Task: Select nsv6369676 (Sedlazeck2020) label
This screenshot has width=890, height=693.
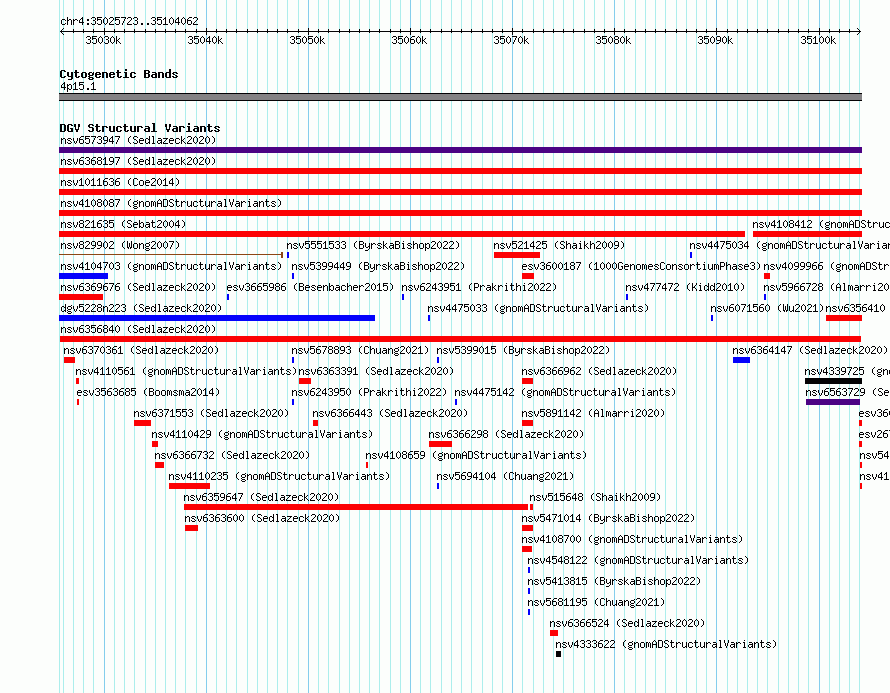Action: point(138,287)
